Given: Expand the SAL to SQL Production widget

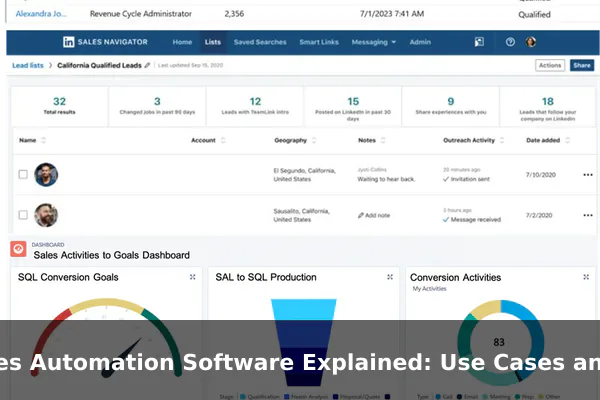Looking at the screenshot, I should (390, 277).
